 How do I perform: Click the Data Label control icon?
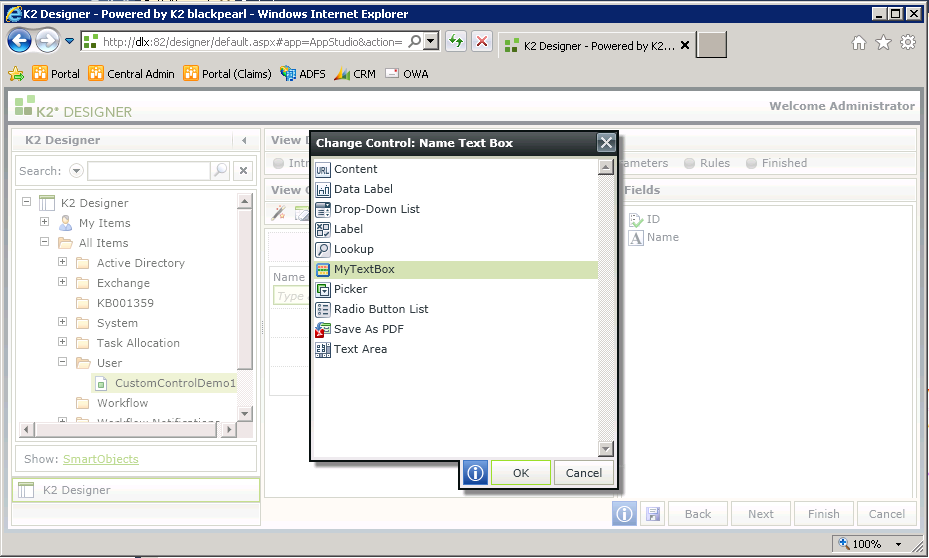pos(323,189)
